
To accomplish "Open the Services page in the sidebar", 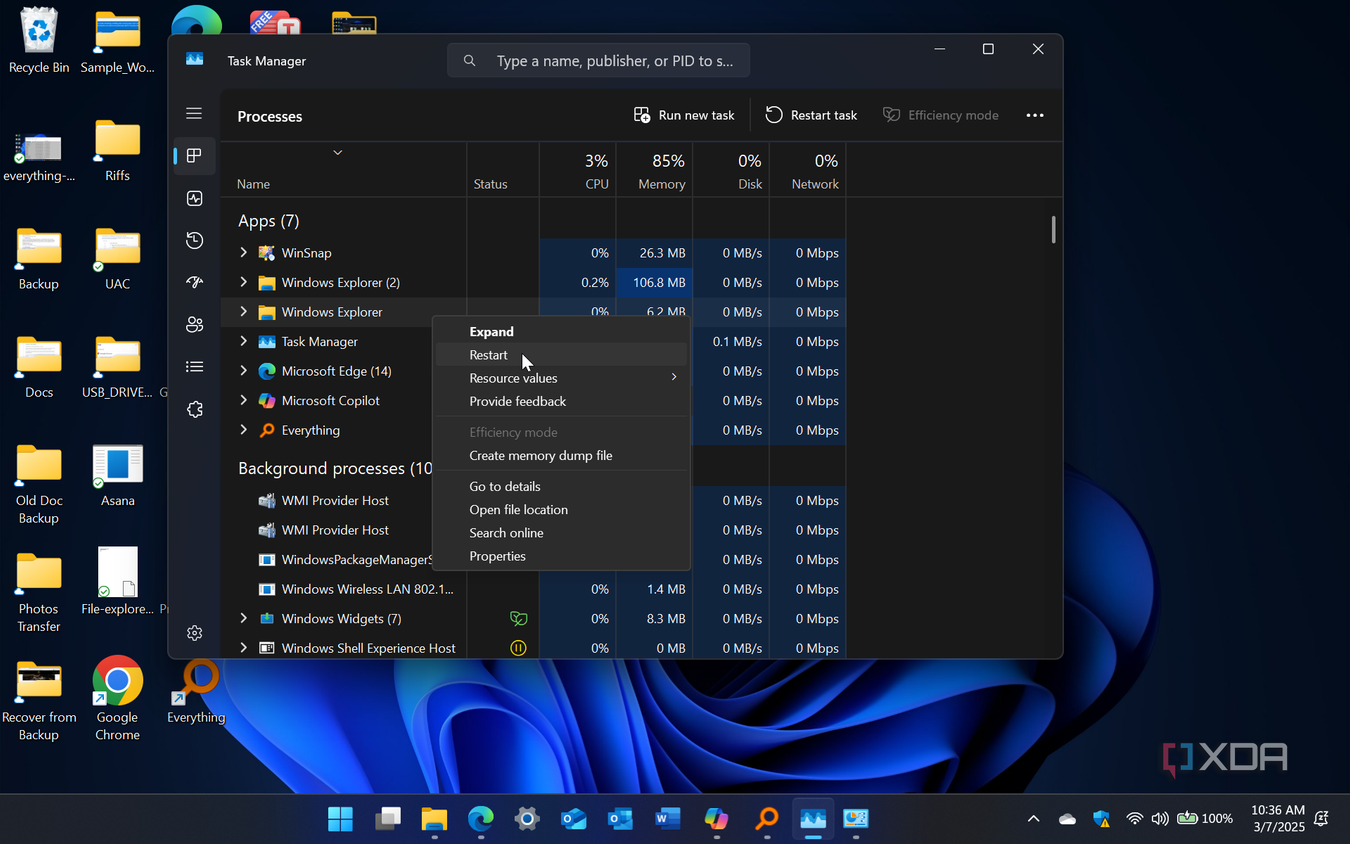I will click(194, 410).
